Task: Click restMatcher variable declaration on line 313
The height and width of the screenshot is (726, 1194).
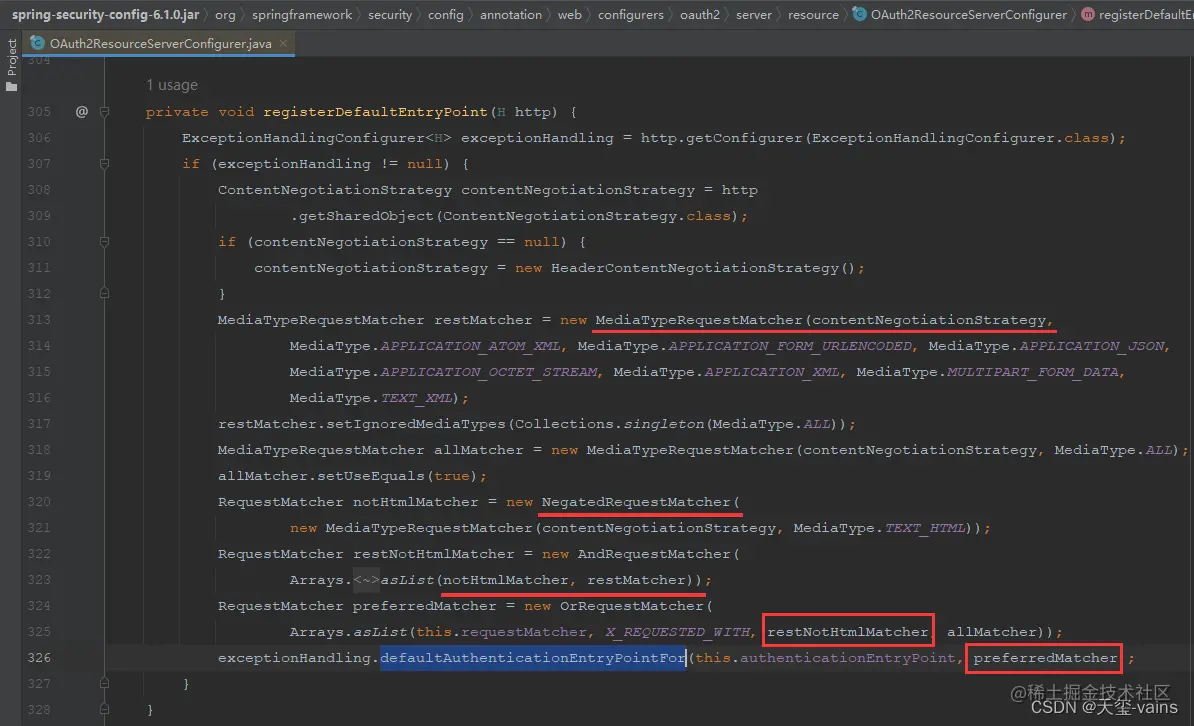Action: coord(483,320)
